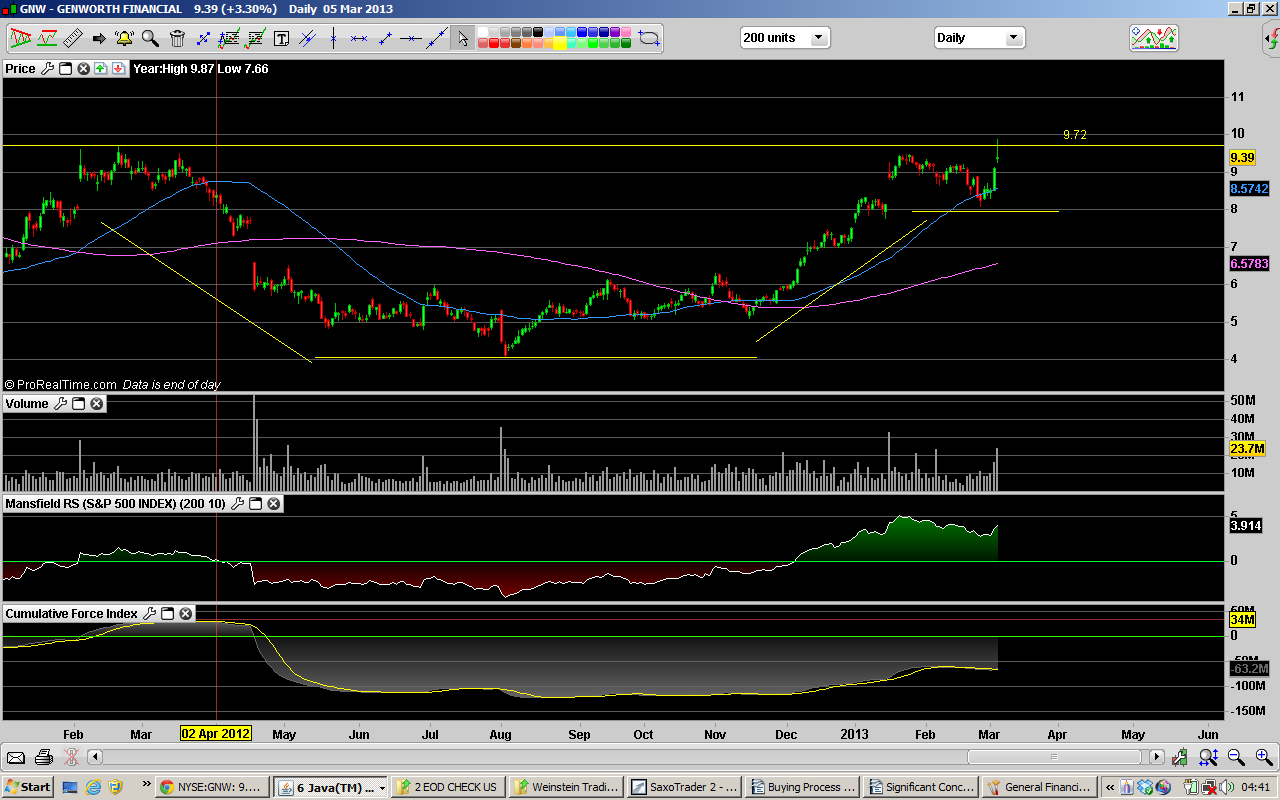
Task: Click the email envelope icon
Action: click(x=16, y=757)
